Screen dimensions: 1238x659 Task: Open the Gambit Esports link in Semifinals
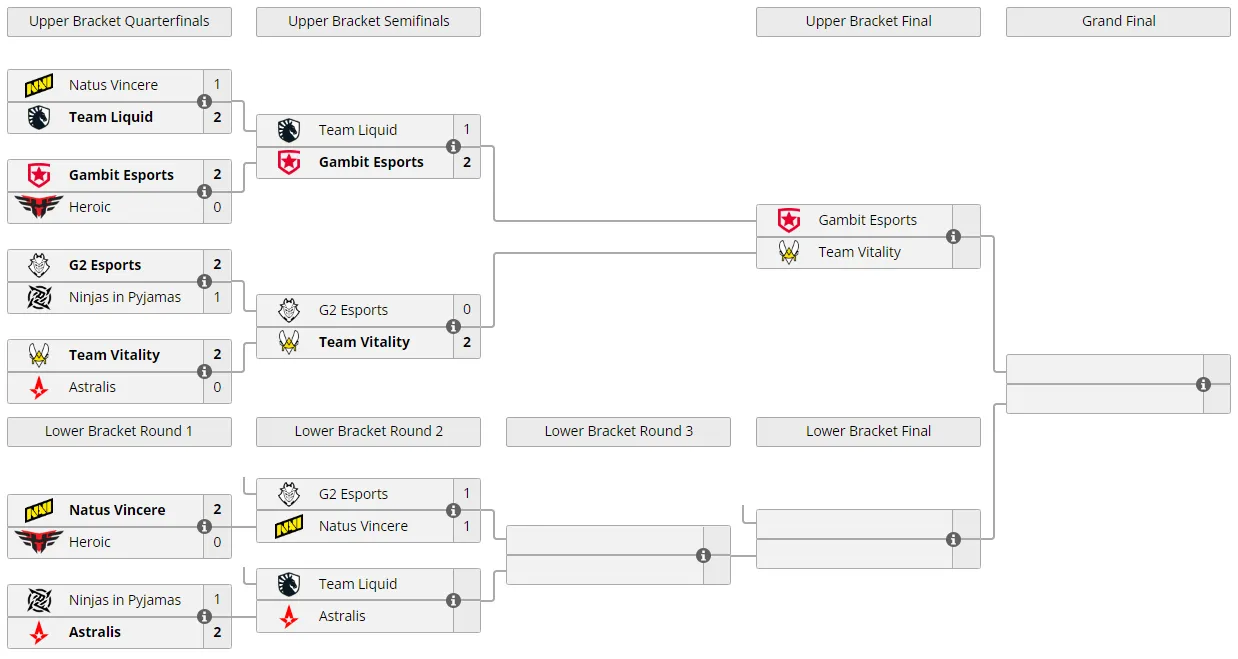[371, 162]
